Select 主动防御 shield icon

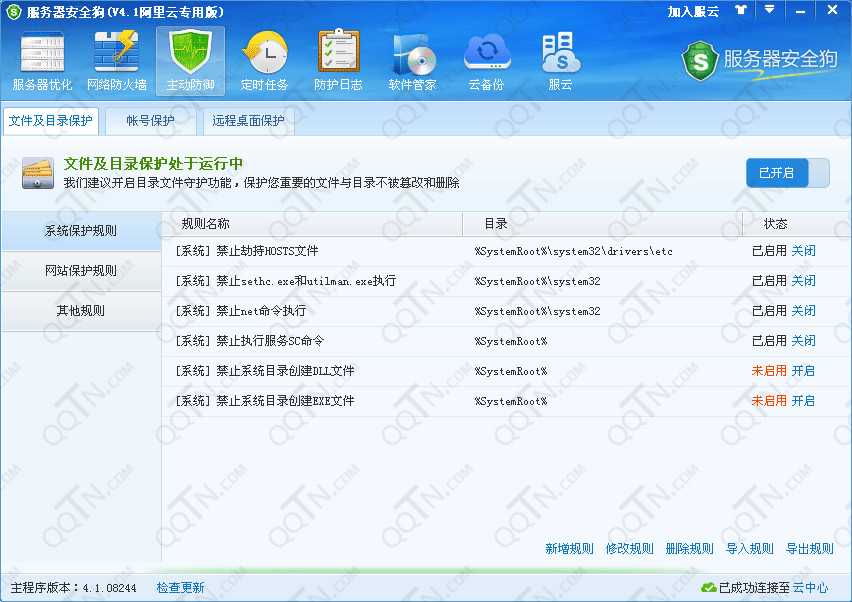click(190, 61)
